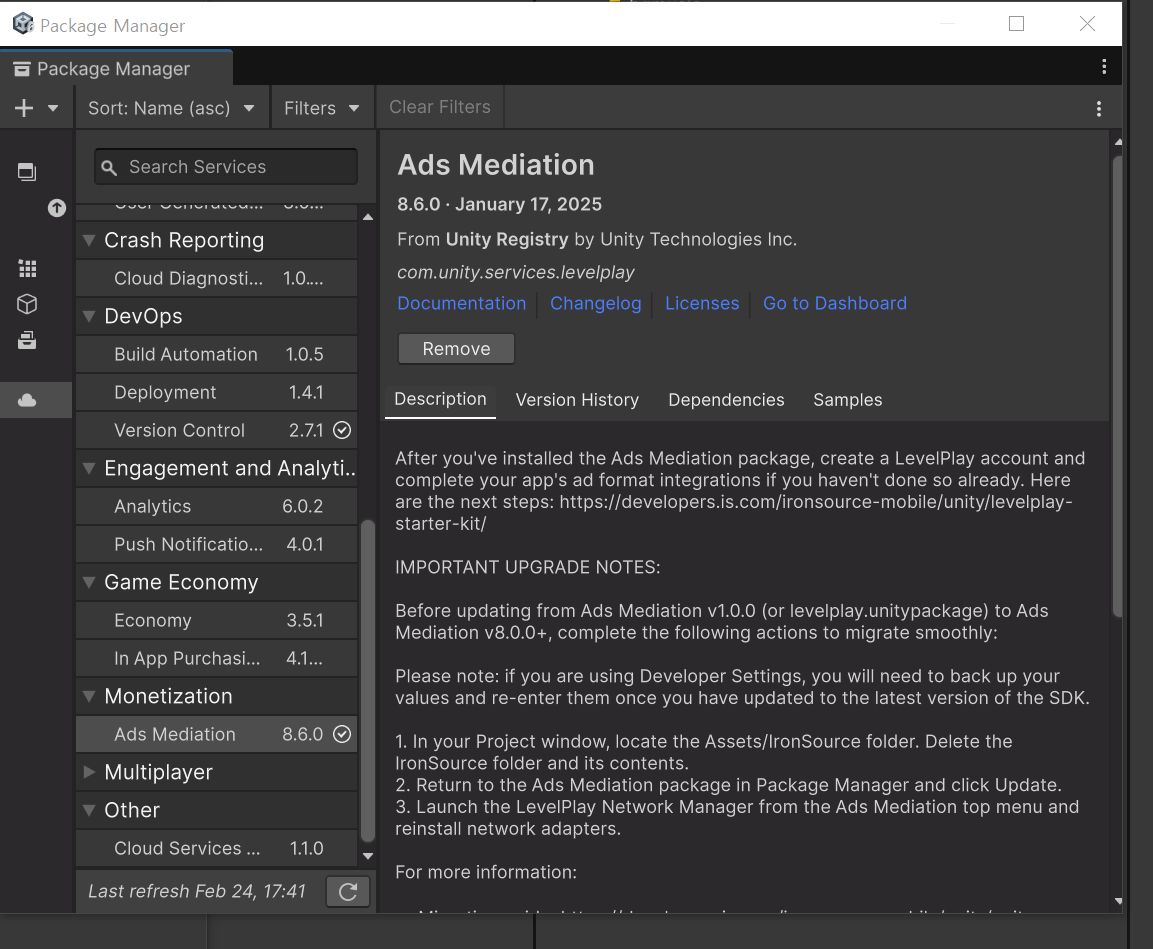Open the Changelog link
1153x949 pixels.
tap(596, 304)
